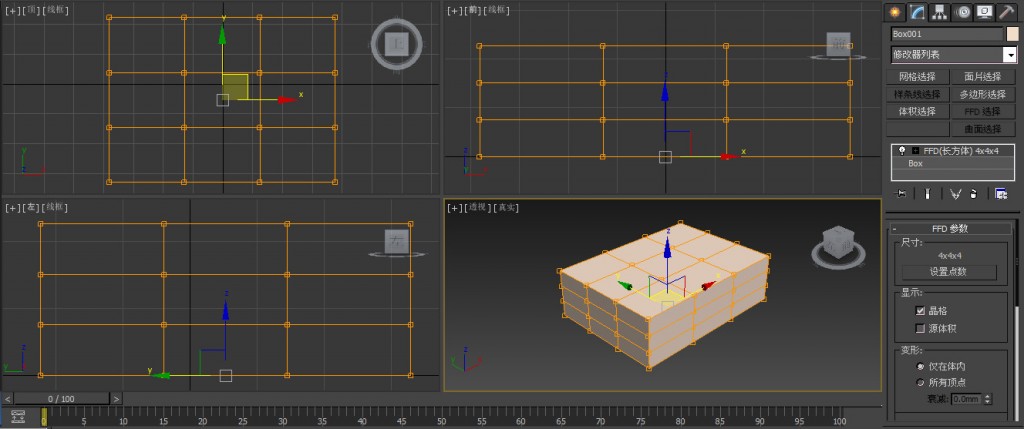Screen dimensions: 1024x429
Task: Open Front viewport [+] menu
Action: pos(455,10)
